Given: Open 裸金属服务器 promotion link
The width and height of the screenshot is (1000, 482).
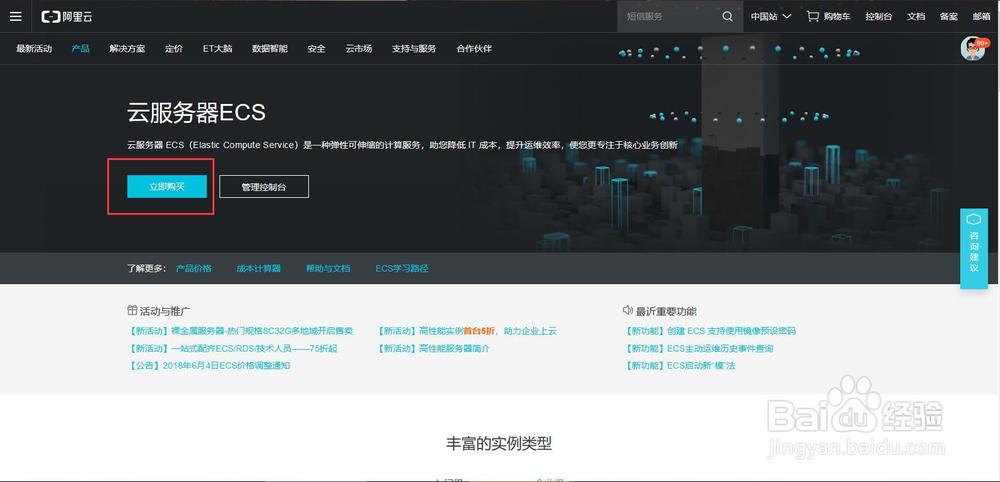Looking at the screenshot, I should point(240,331).
